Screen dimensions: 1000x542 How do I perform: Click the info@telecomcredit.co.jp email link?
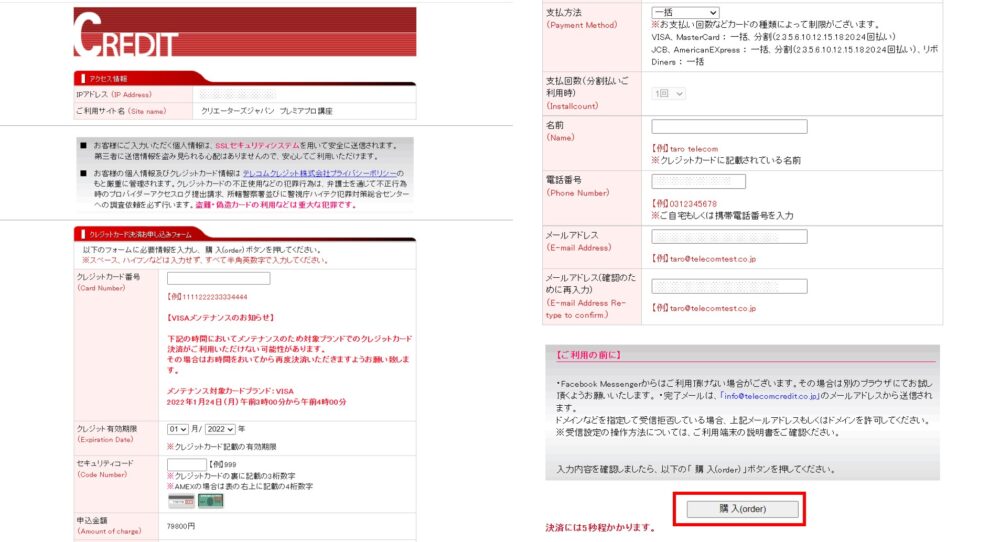click(770, 396)
